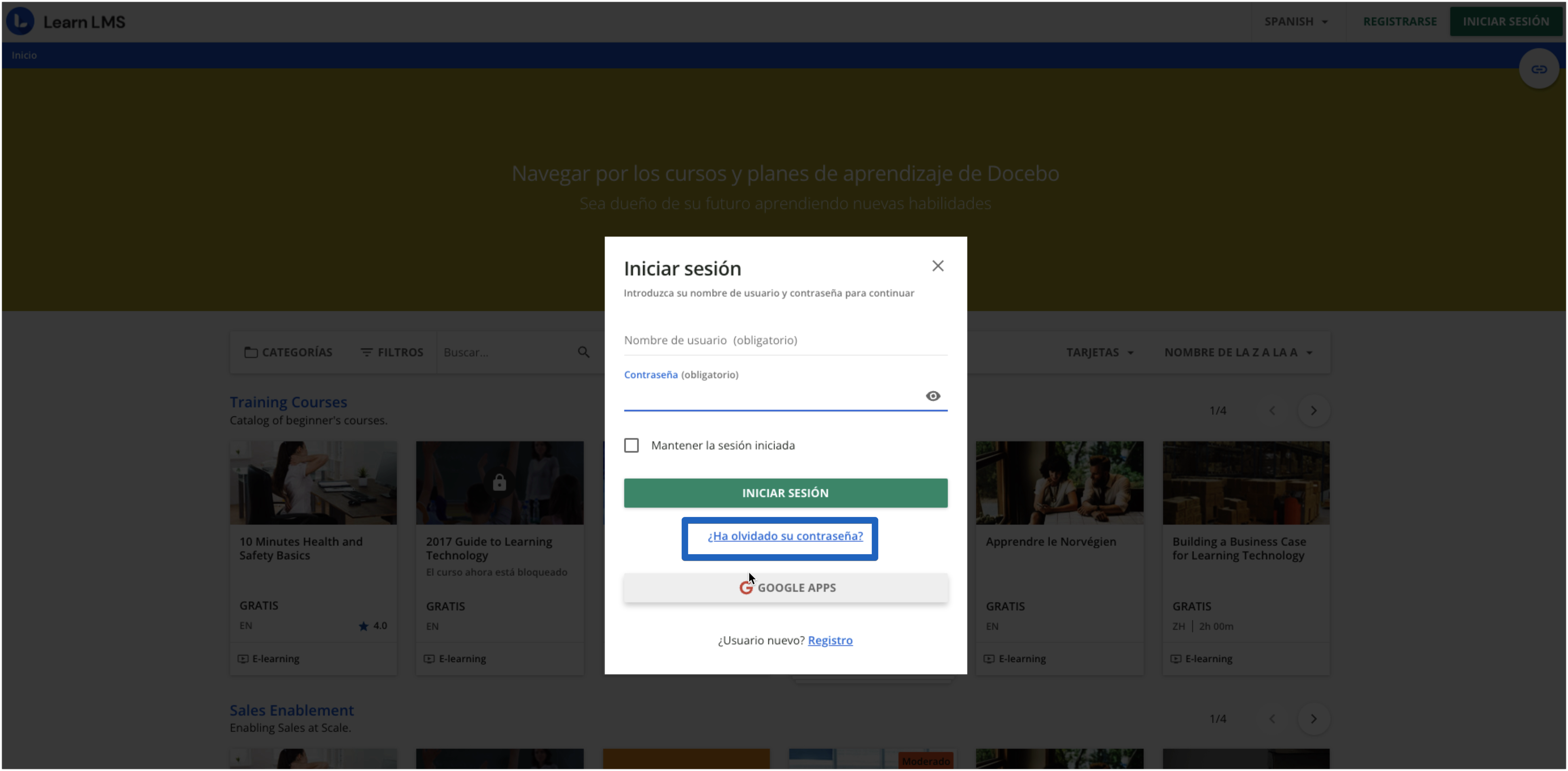Click E-learning icon on Norvégien card

tap(989, 659)
